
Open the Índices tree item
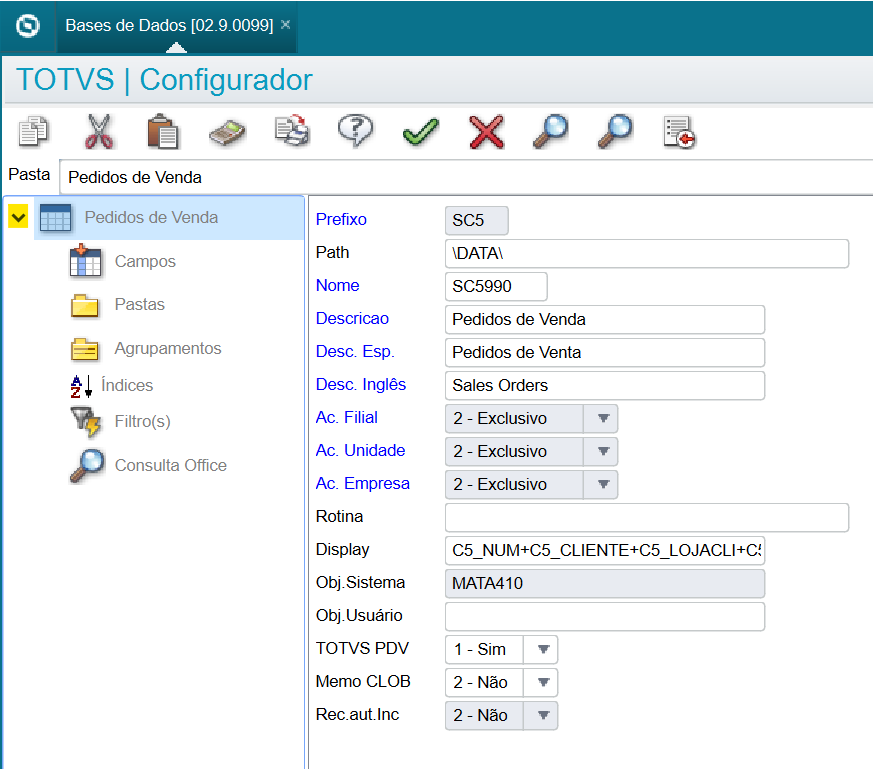[x=127, y=385]
